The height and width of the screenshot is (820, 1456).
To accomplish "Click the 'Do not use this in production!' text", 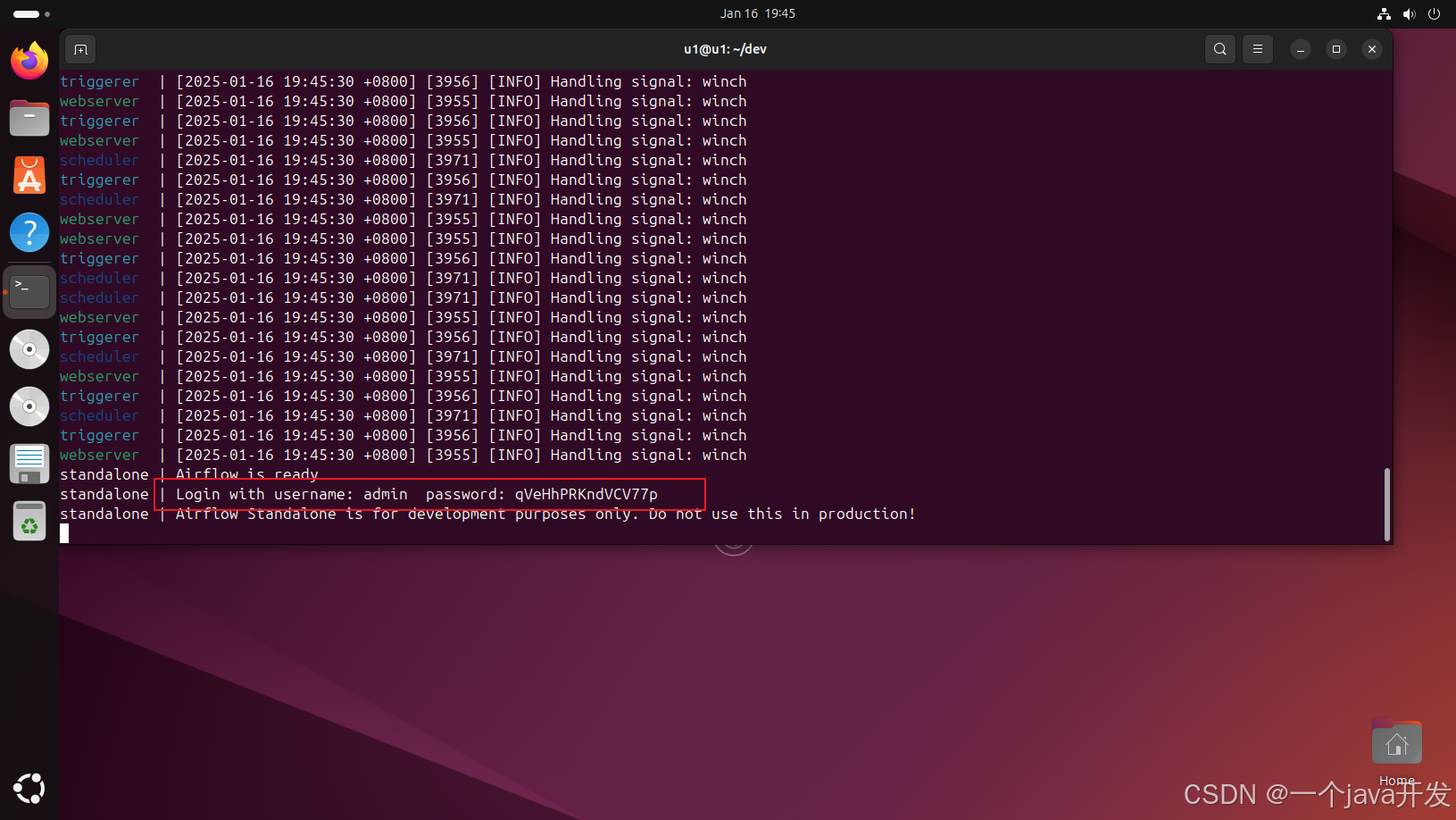I will (782, 514).
